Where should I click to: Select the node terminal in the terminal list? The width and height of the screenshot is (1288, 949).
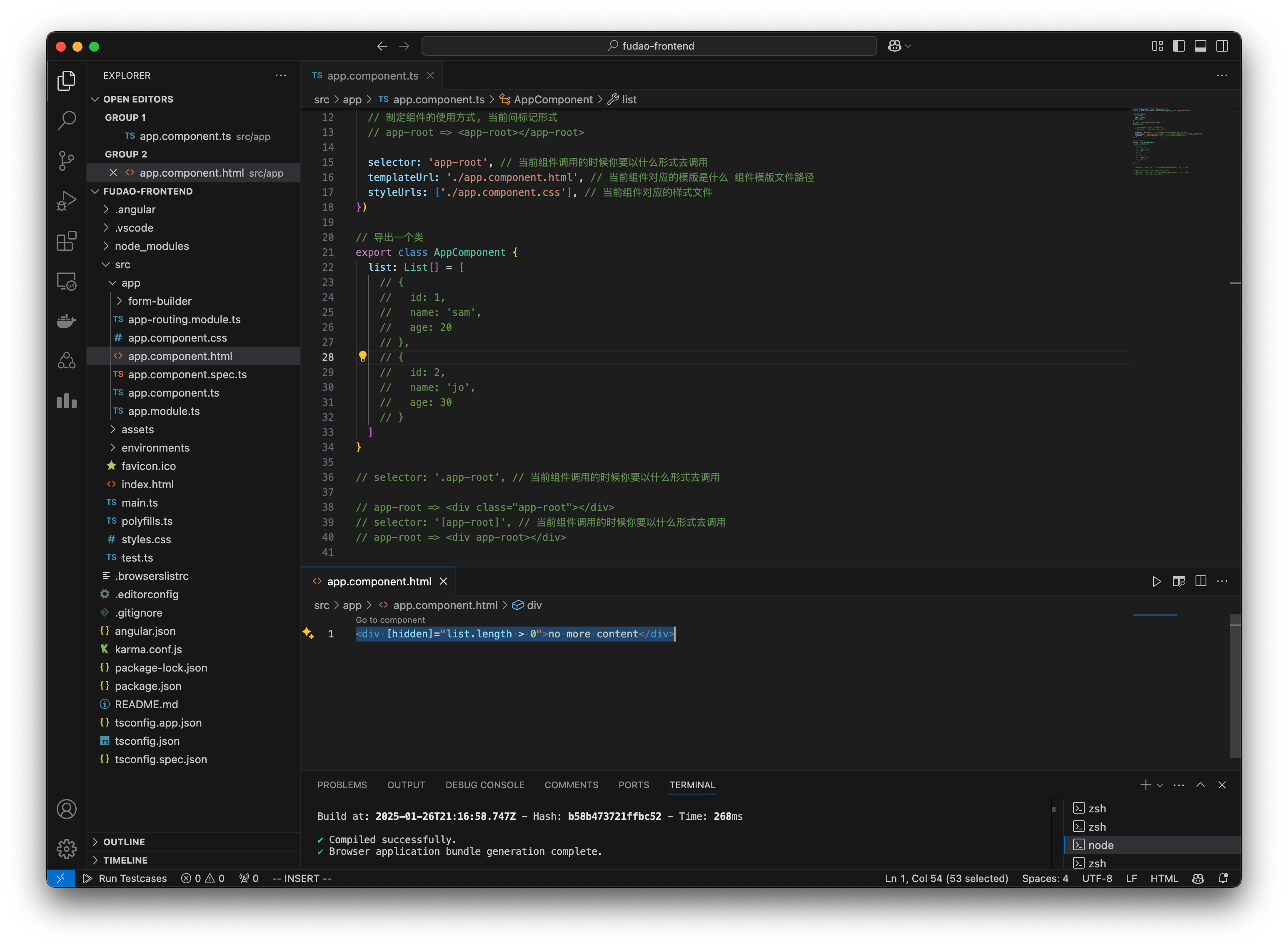point(1101,844)
